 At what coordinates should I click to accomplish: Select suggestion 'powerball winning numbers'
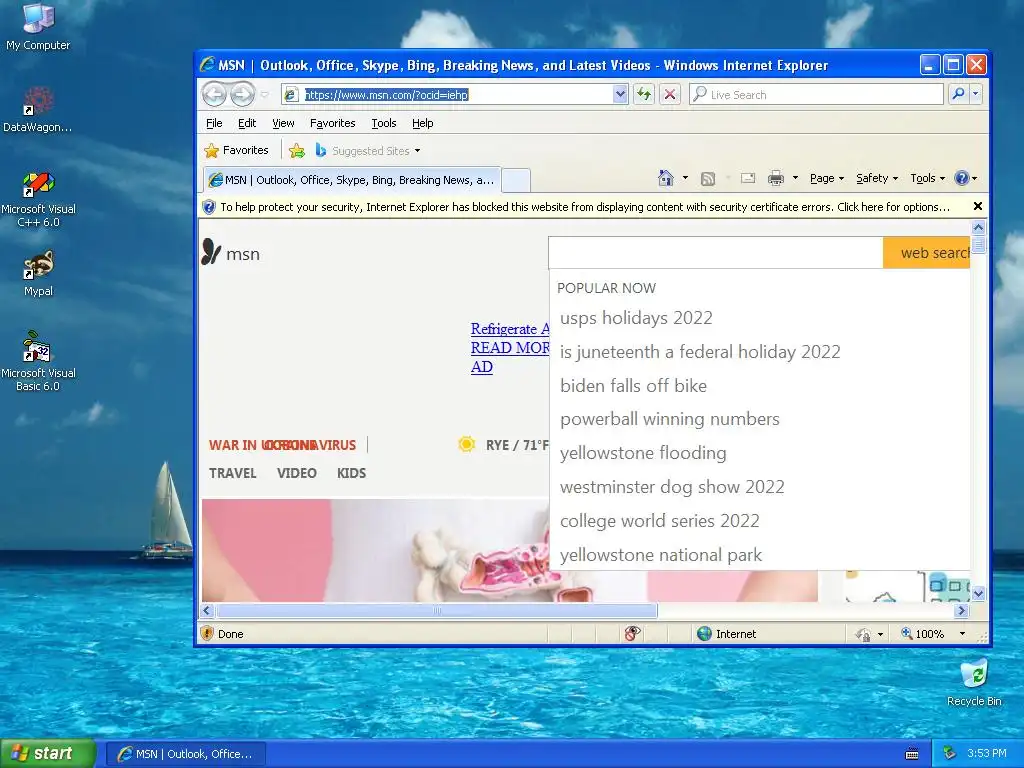pyautogui.click(x=670, y=419)
